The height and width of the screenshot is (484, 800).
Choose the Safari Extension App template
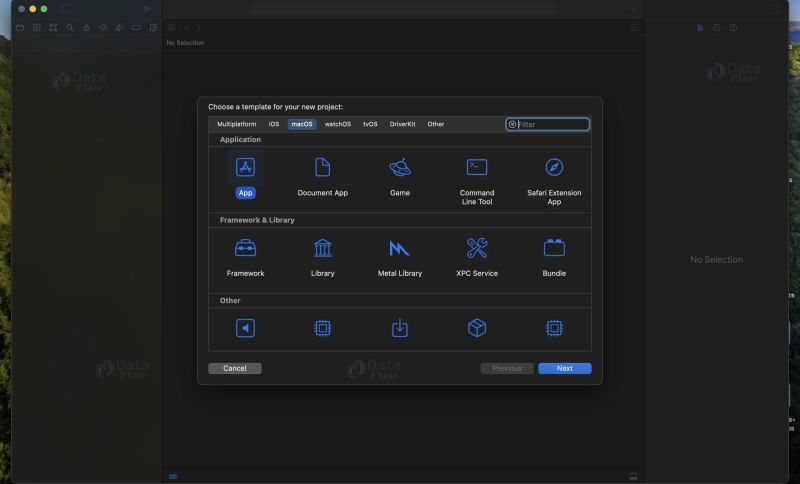pyautogui.click(x=554, y=181)
